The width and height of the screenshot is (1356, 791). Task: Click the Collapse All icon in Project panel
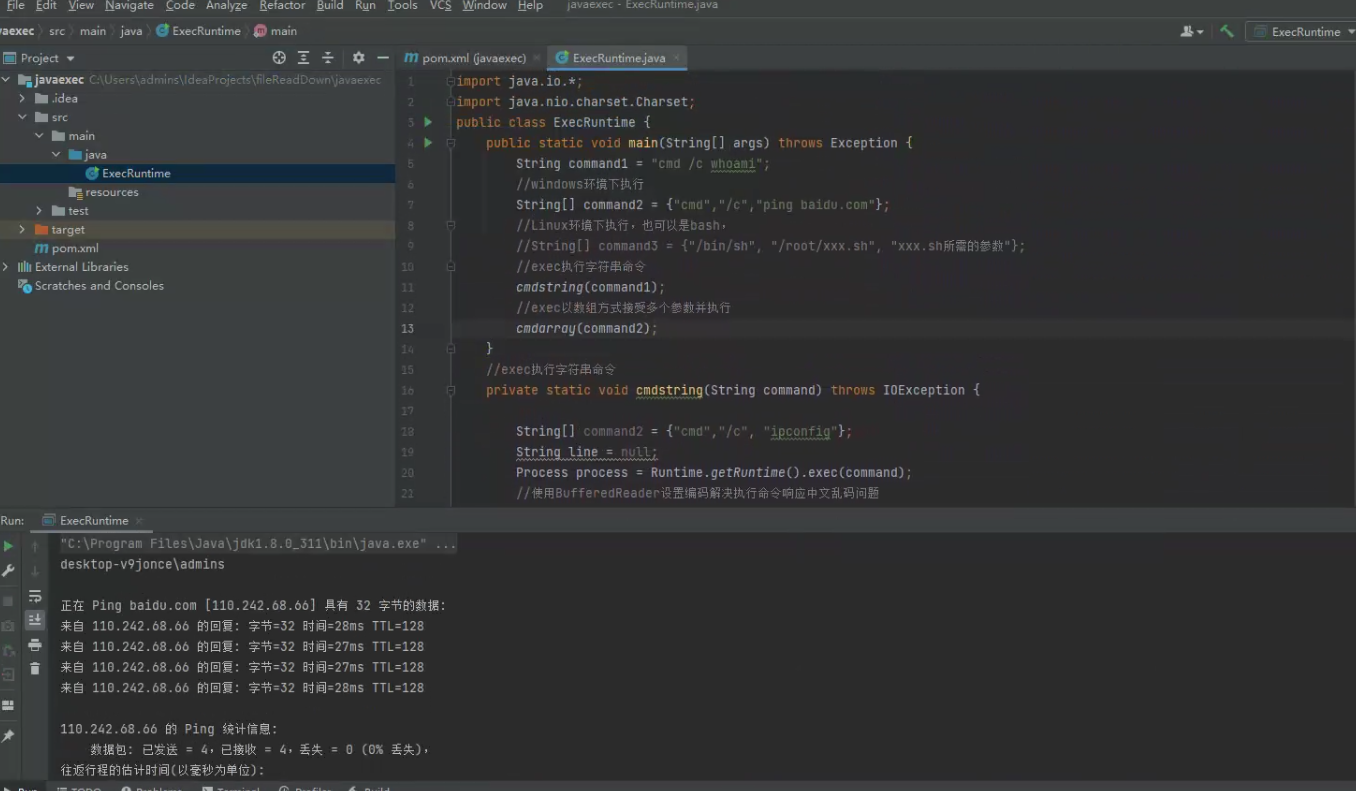click(x=327, y=58)
